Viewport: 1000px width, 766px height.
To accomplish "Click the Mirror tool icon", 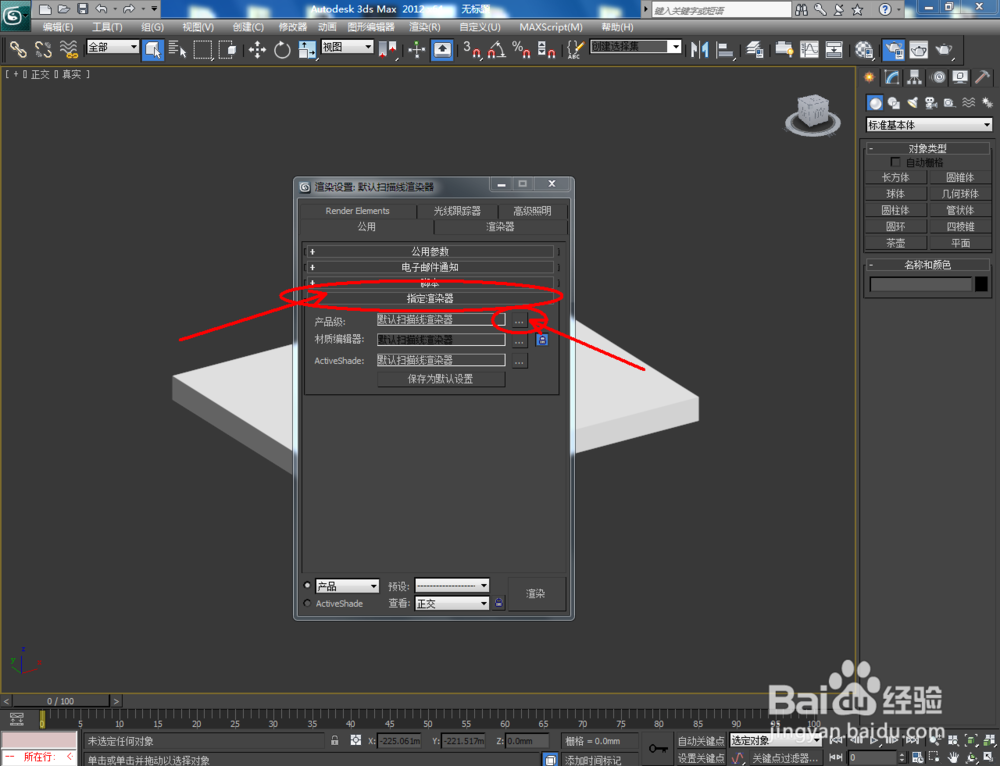I will [x=700, y=49].
